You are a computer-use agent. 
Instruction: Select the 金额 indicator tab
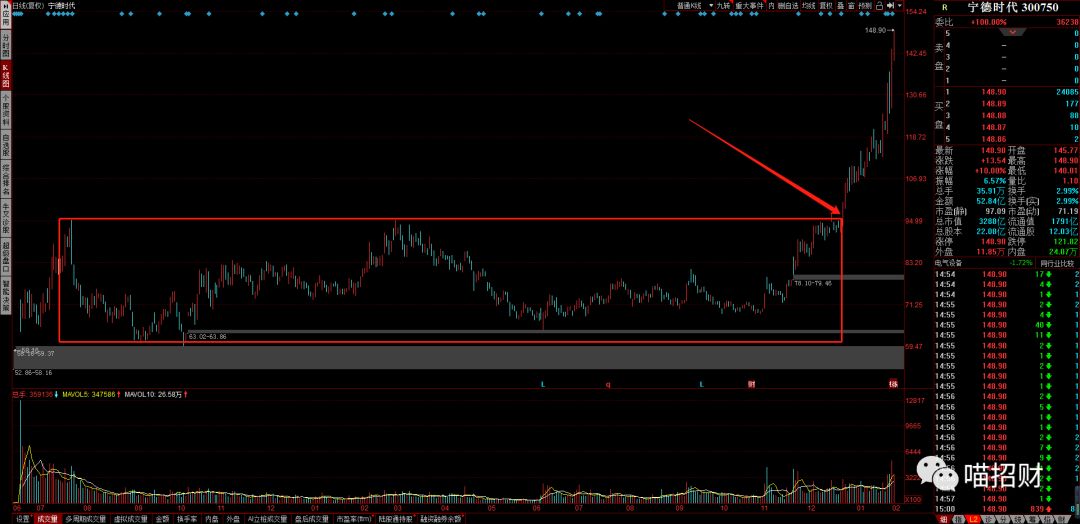(x=163, y=518)
